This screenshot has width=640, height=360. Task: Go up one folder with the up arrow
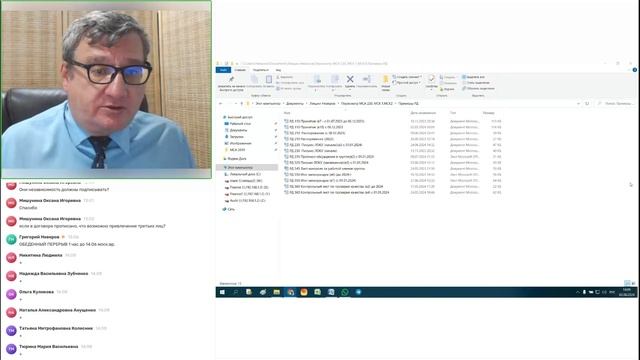pyautogui.click(x=241, y=104)
